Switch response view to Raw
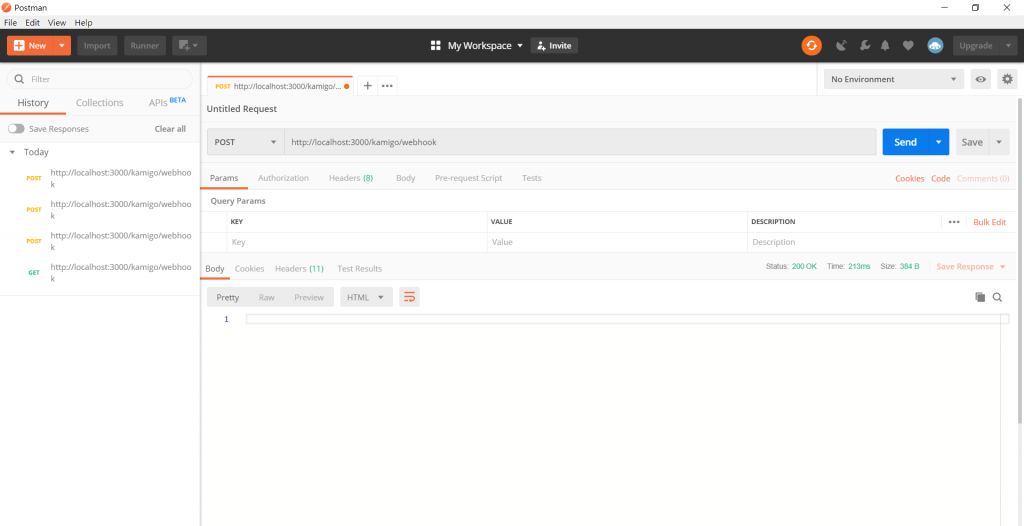Screen dimensions: 1024x526 tap(266, 297)
